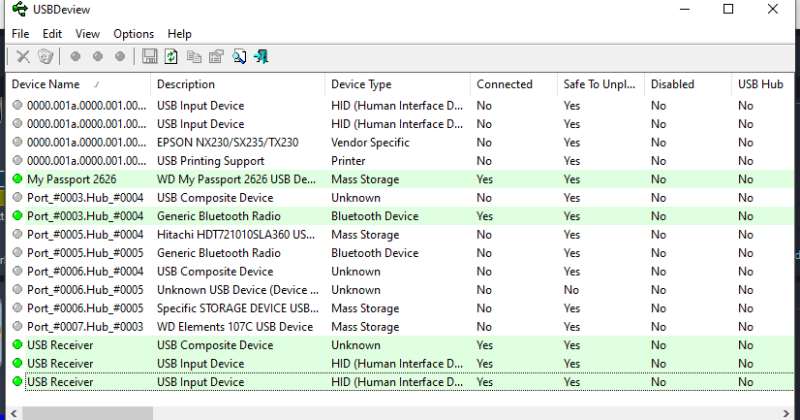800x420 pixels.
Task: Click the Uninstall selected devices icon
Action: click(45, 57)
